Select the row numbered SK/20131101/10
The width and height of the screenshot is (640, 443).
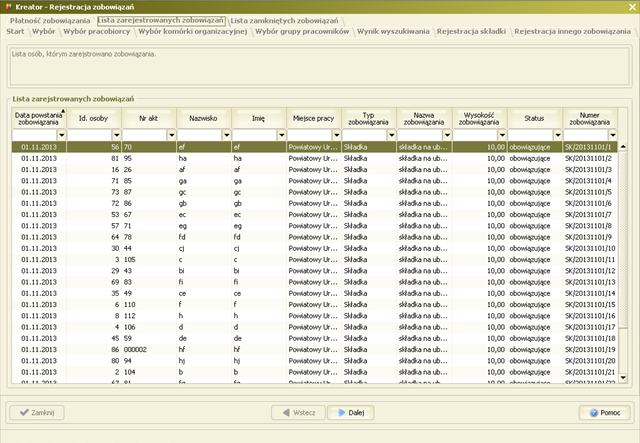click(314, 248)
